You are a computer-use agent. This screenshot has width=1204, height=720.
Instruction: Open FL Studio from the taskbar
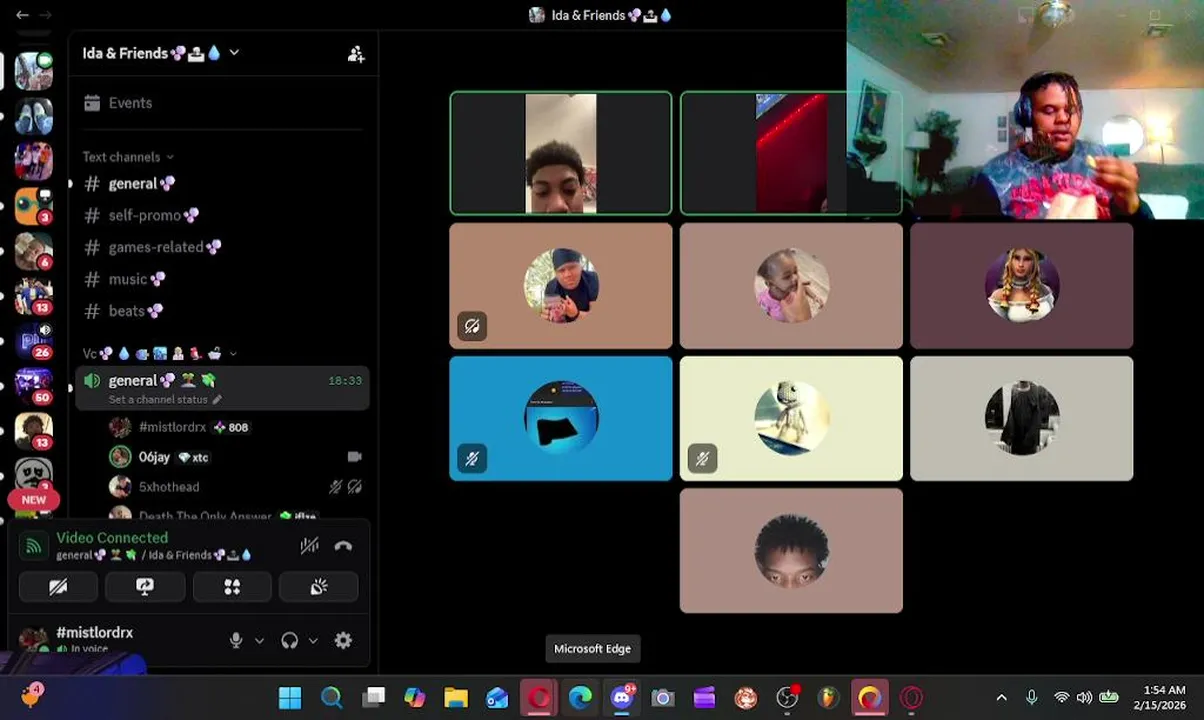point(829,697)
